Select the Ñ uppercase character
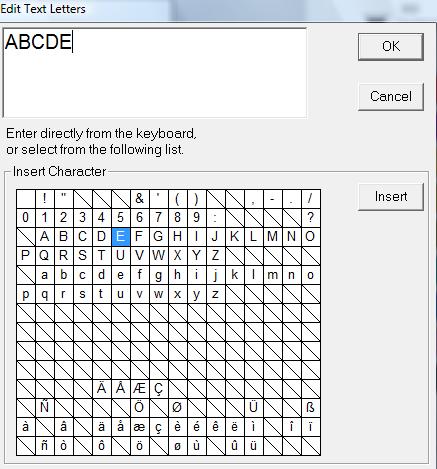 [x=45, y=408]
